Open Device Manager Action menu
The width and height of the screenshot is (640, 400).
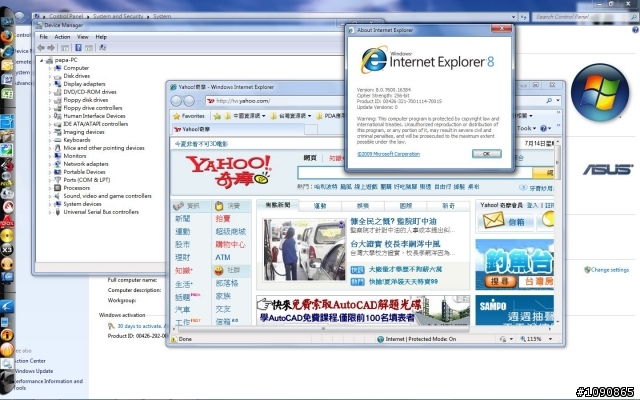coord(62,37)
